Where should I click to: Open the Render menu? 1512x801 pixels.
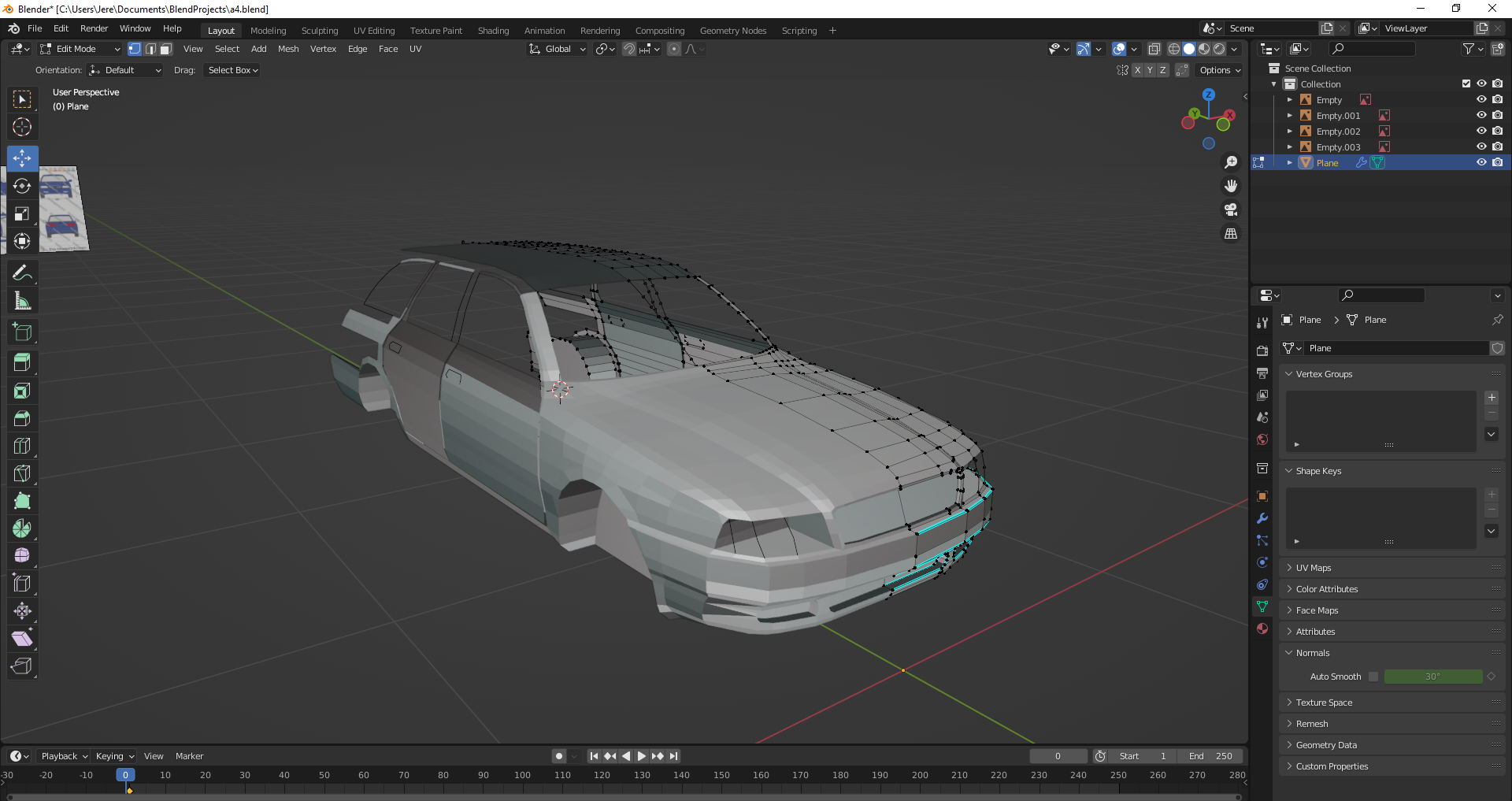click(x=94, y=28)
